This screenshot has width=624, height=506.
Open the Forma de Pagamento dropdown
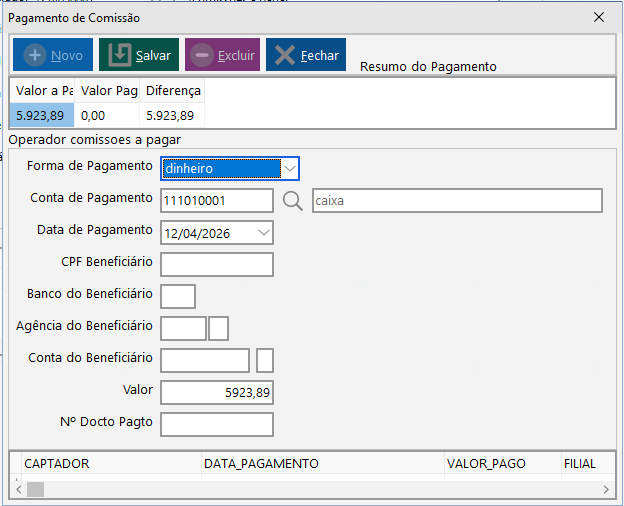[x=289, y=168]
